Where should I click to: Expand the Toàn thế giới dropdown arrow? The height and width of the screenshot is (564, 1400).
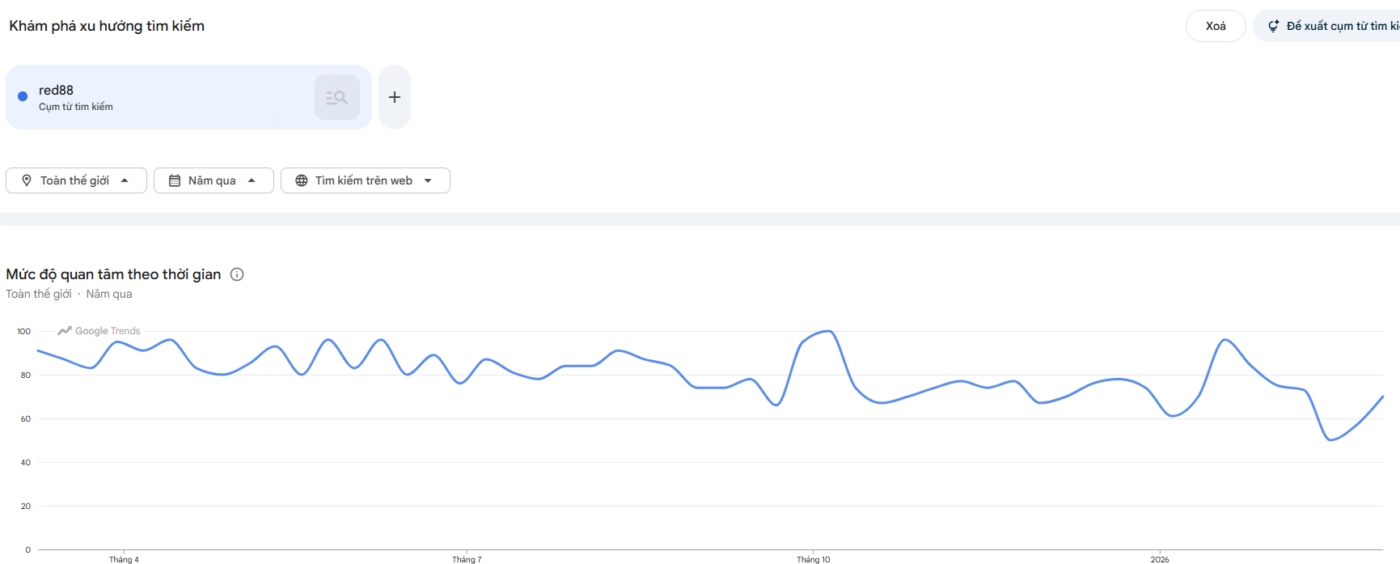coord(125,181)
